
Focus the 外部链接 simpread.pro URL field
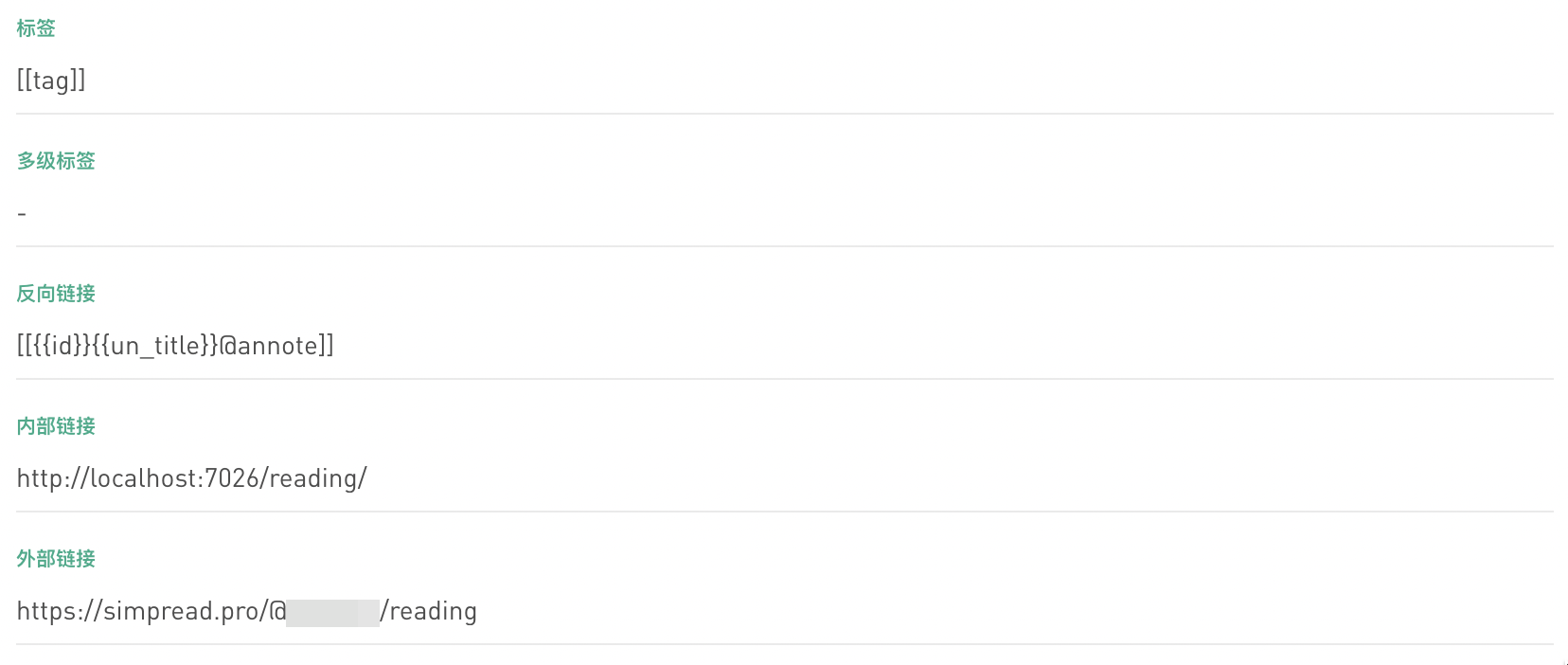(784, 611)
